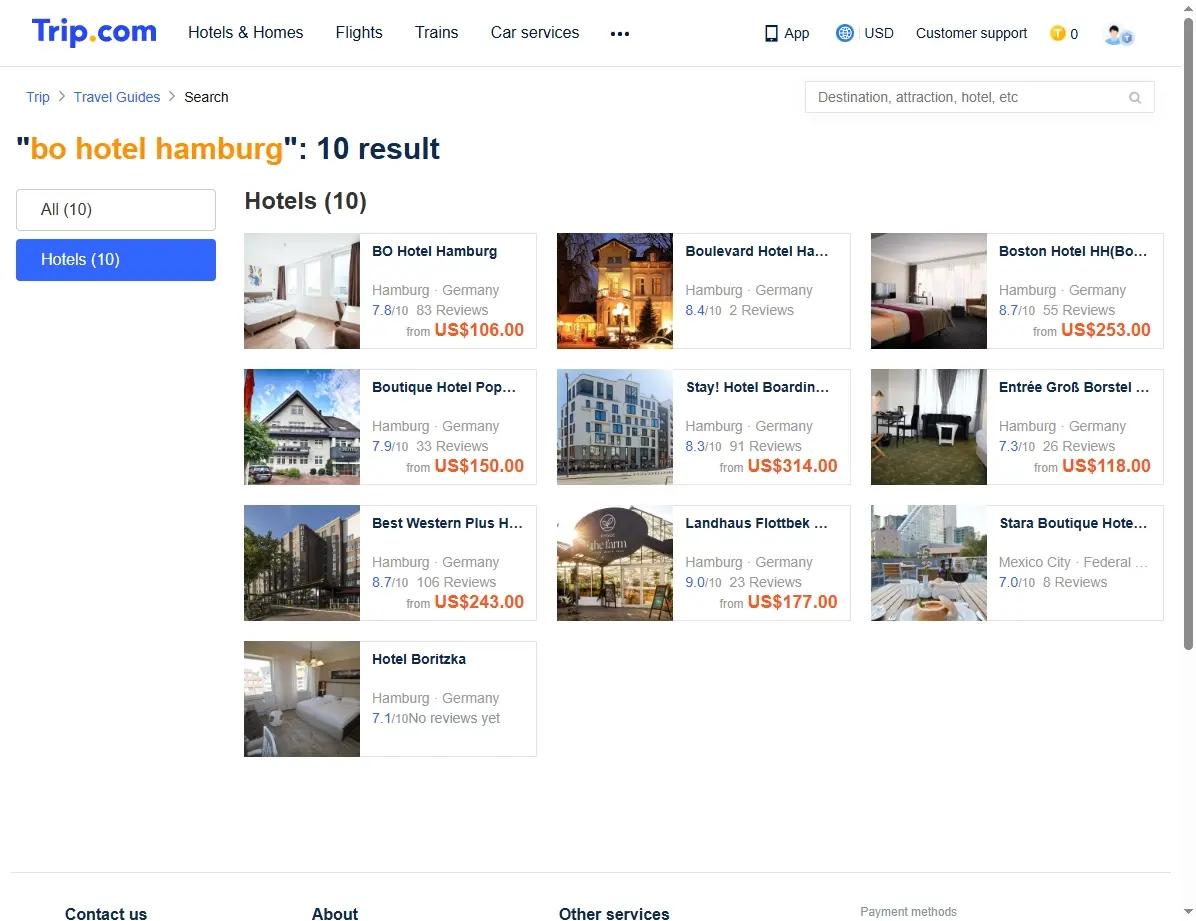Open Customer support link
Screen dimensions: 1196x921
[971, 34]
